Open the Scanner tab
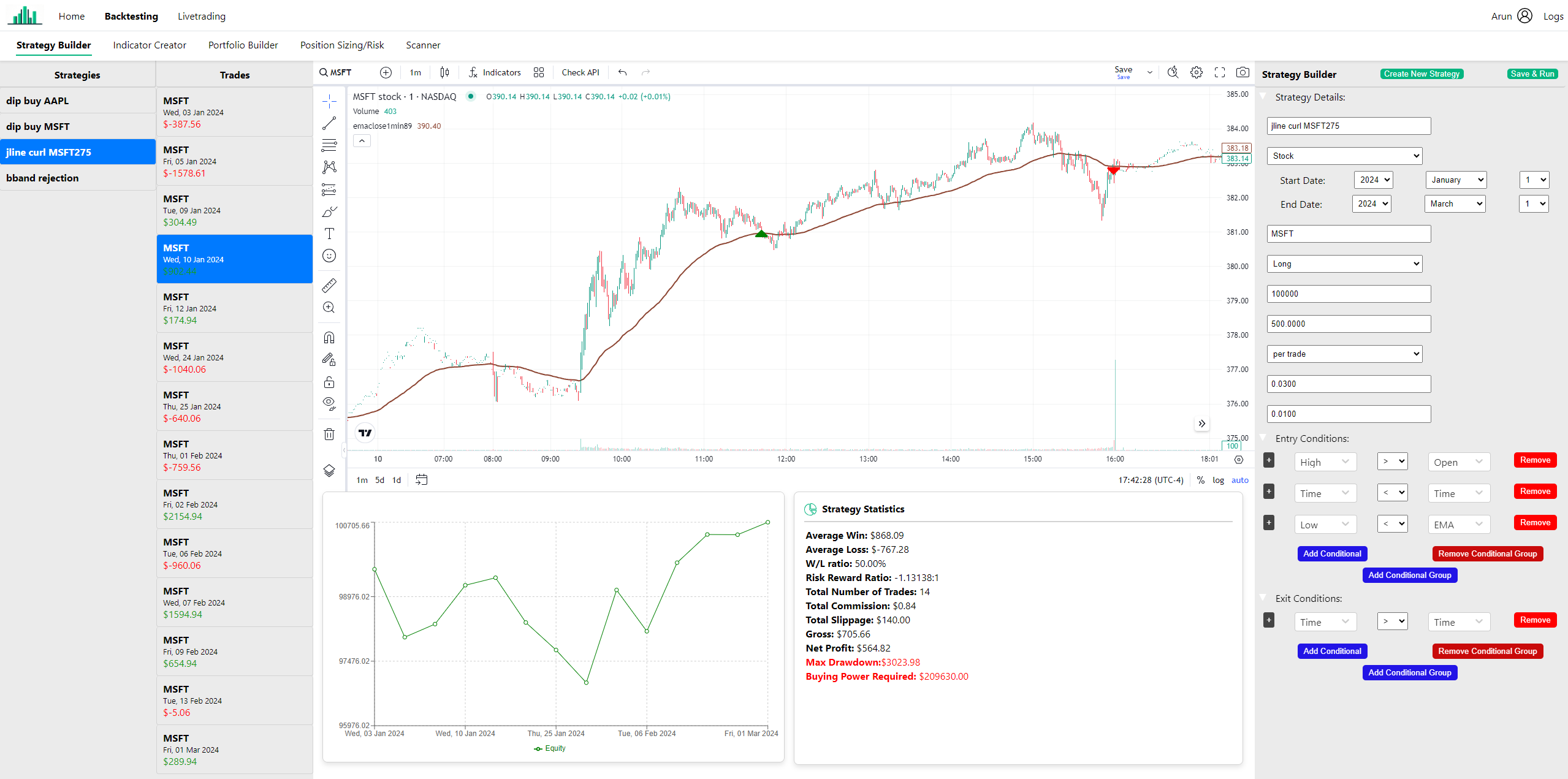Screen dimensions: 1568x779 (423, 45)
